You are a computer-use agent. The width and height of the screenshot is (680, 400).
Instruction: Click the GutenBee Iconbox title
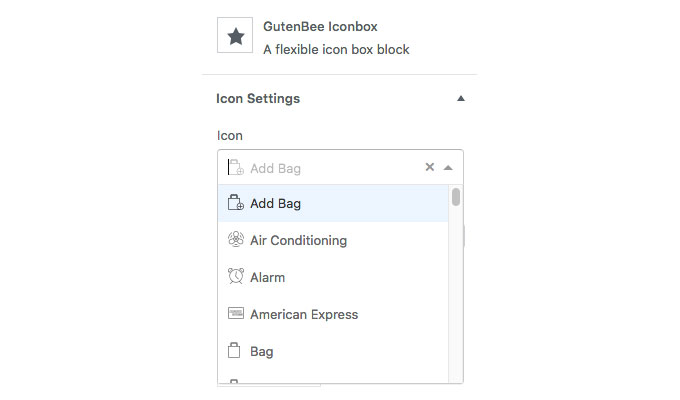320,26
